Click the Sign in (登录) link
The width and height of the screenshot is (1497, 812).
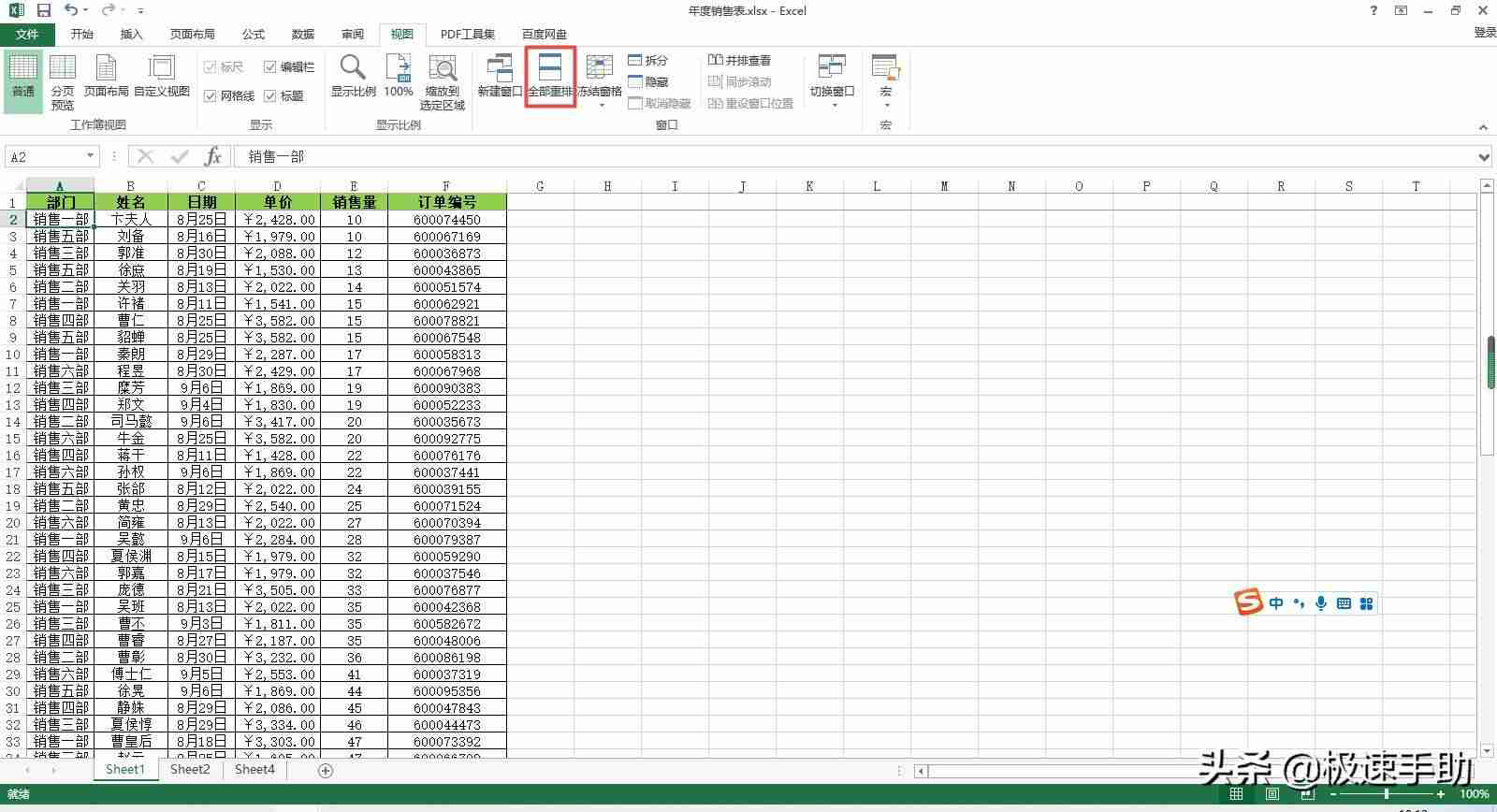pos(1485,33)
